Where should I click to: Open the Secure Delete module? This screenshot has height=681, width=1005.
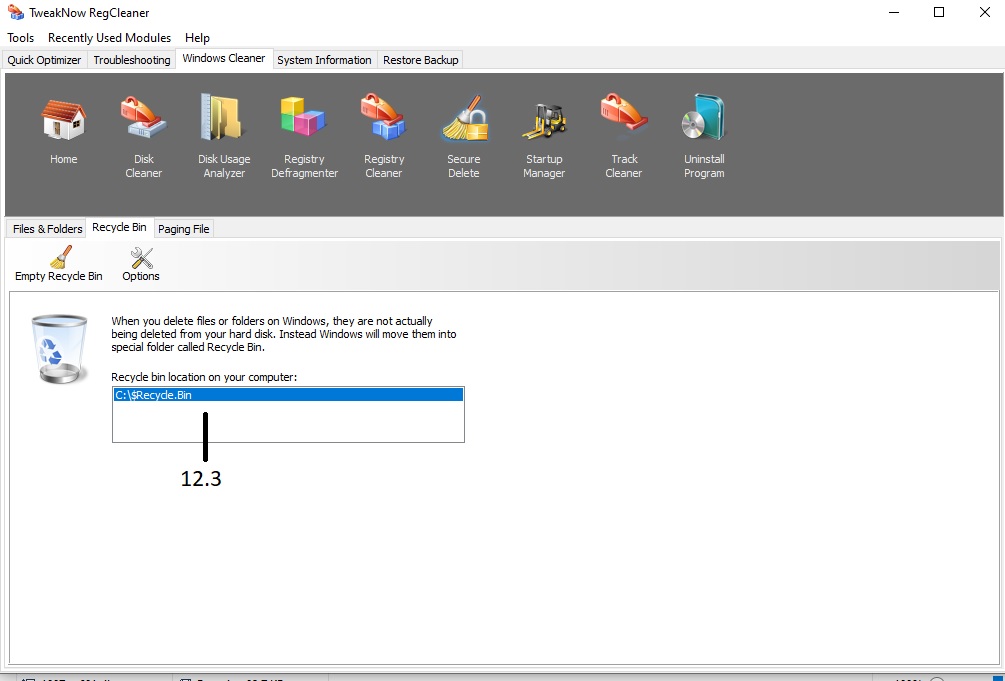coord(465,118)
